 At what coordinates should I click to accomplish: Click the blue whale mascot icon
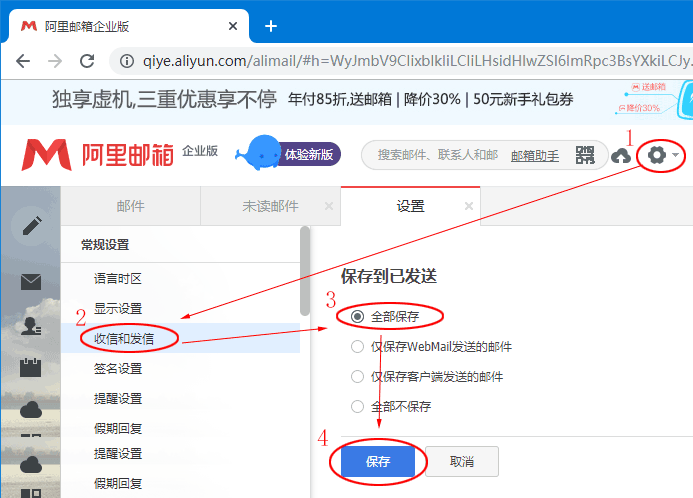(257, 153)
